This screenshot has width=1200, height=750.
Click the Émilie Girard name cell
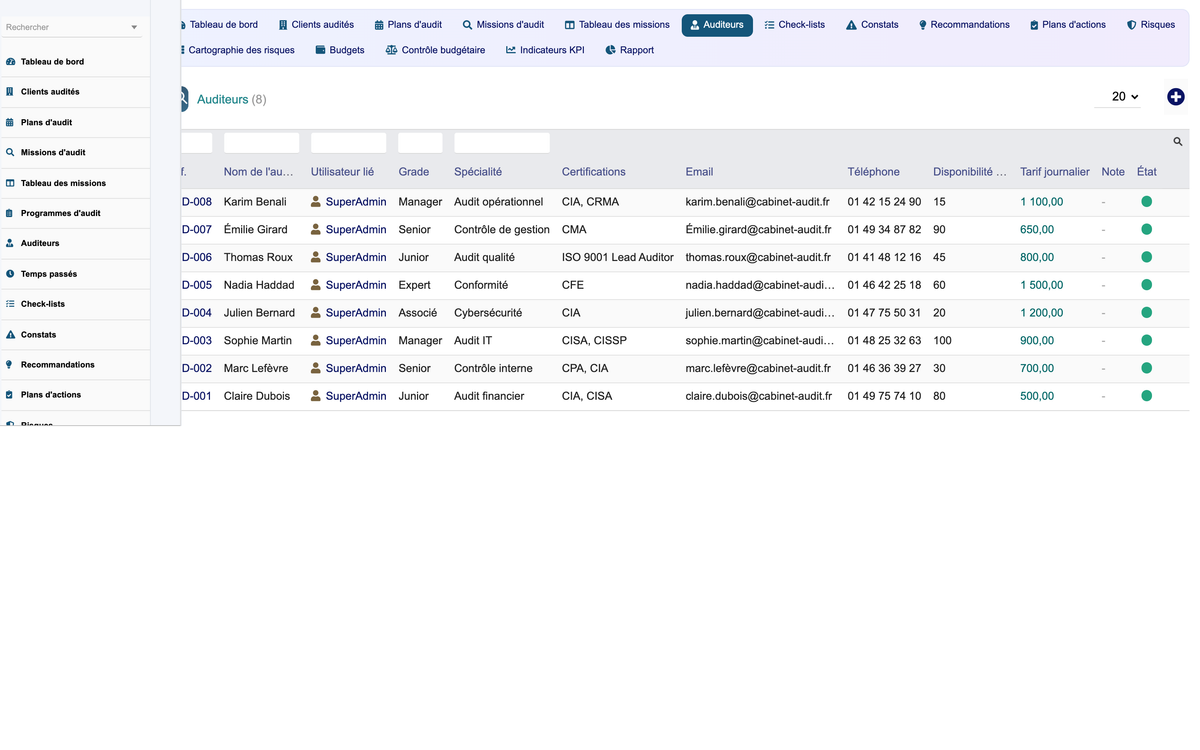(x=256, y=230)
